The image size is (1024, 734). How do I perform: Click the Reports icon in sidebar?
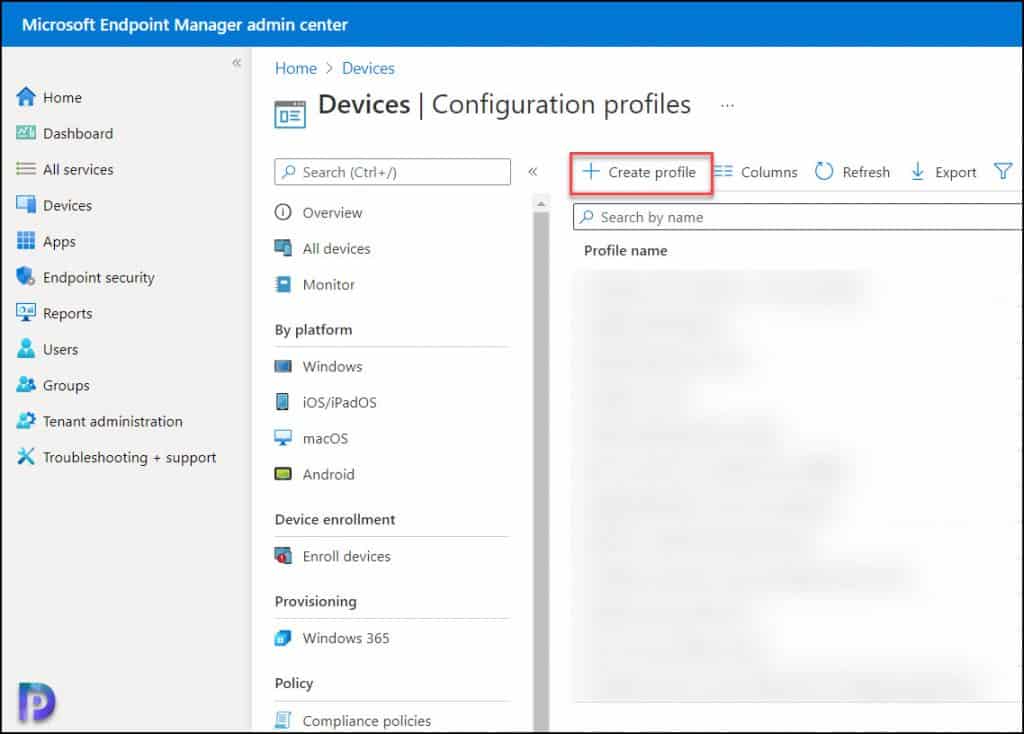pyautogui.click(x=25, y=312)
